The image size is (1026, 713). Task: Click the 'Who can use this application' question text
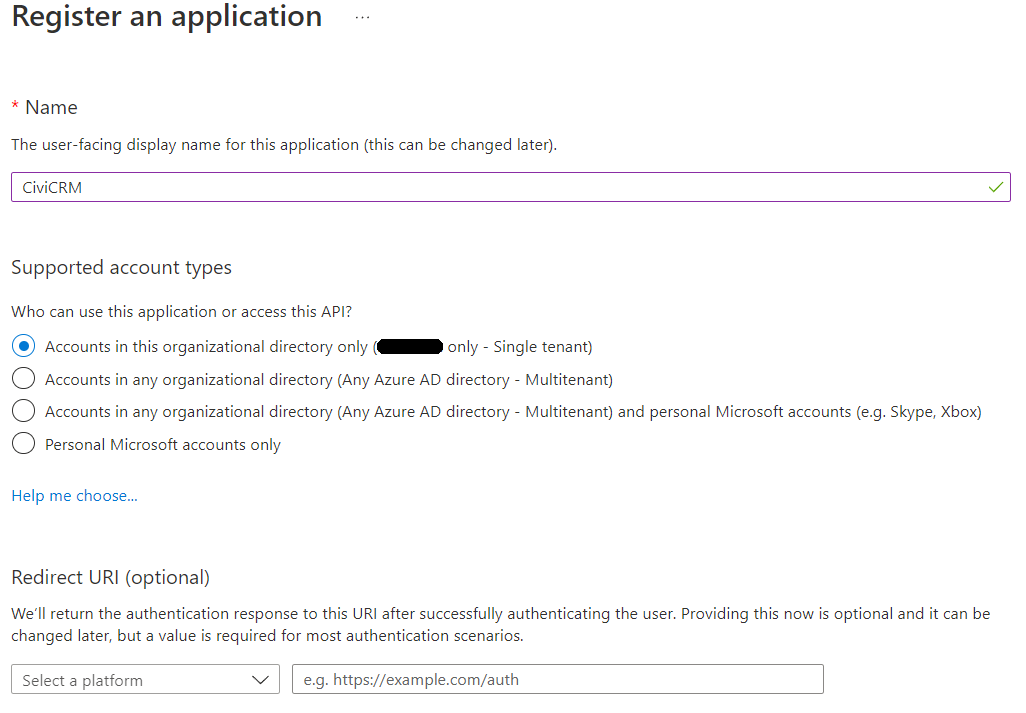(x=181, y=312)
